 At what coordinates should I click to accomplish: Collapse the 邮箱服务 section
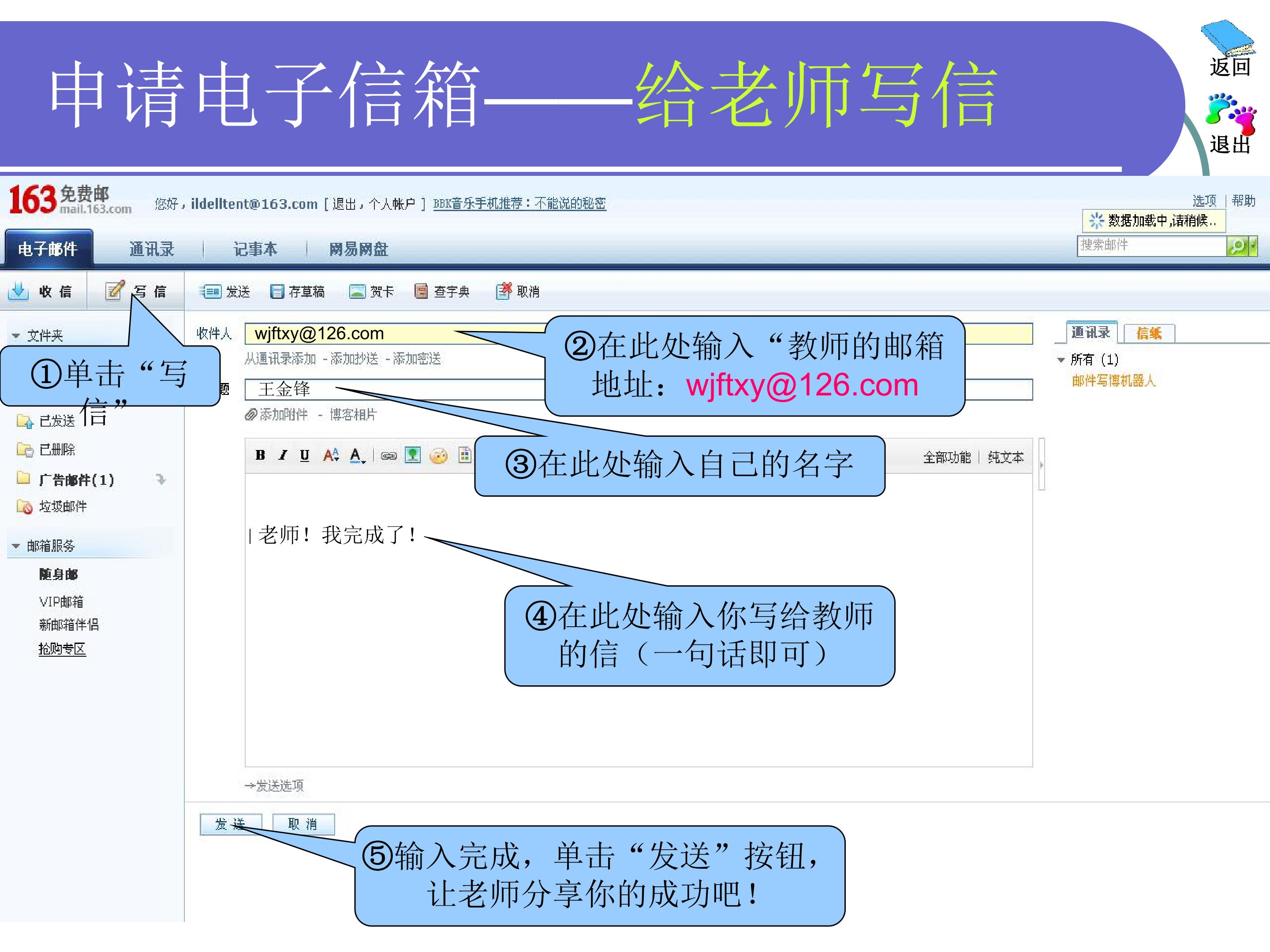point(16,546)
